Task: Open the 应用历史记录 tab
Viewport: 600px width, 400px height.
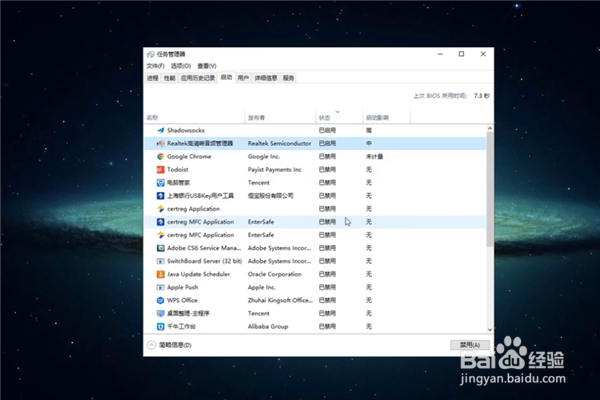Action: click(x=198, y=78)
